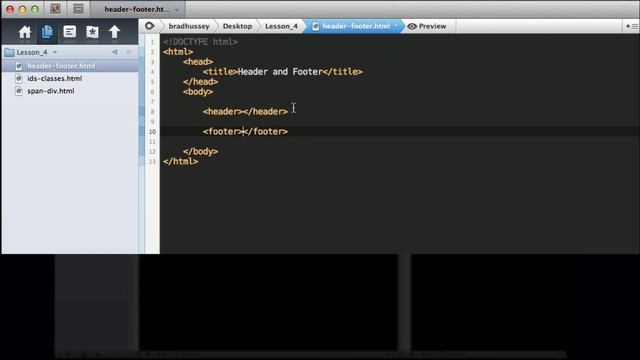640x360 pixels.
Task: Click the opening <html> tag
Action: [178, 52]
